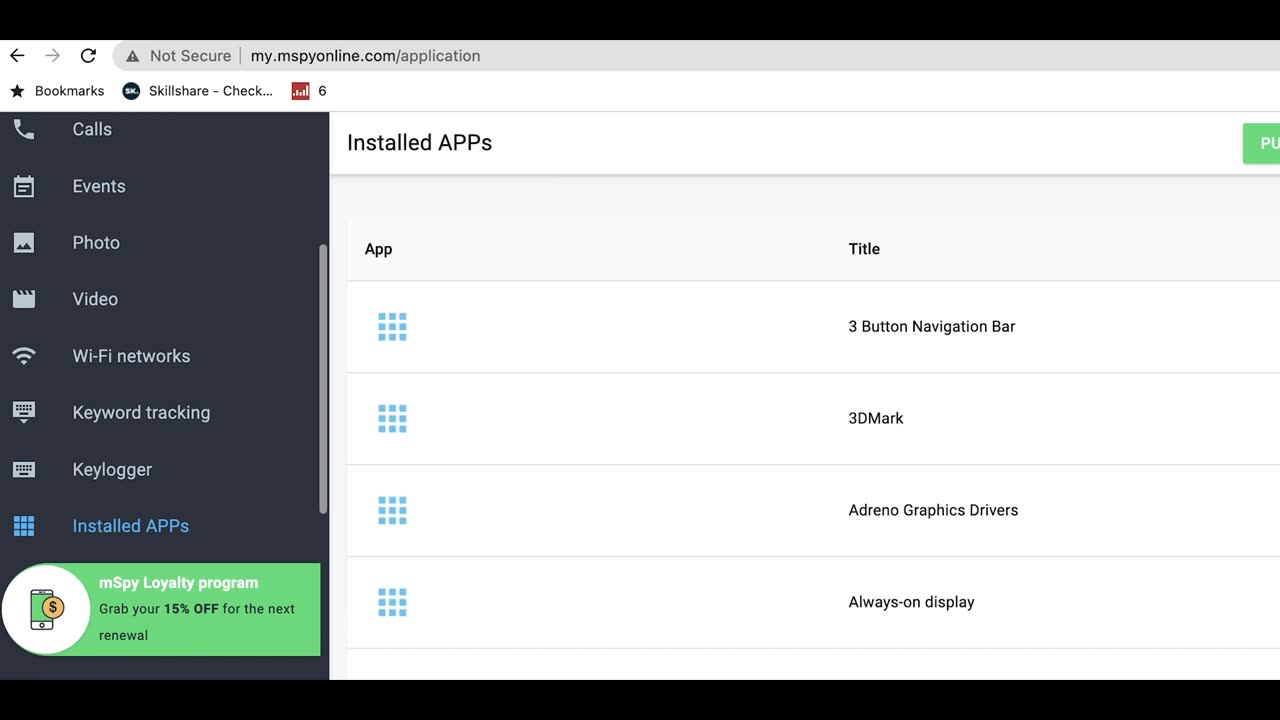Select the Always-on display title
The image size is (1280, 720).
click(x=911, y=603)
